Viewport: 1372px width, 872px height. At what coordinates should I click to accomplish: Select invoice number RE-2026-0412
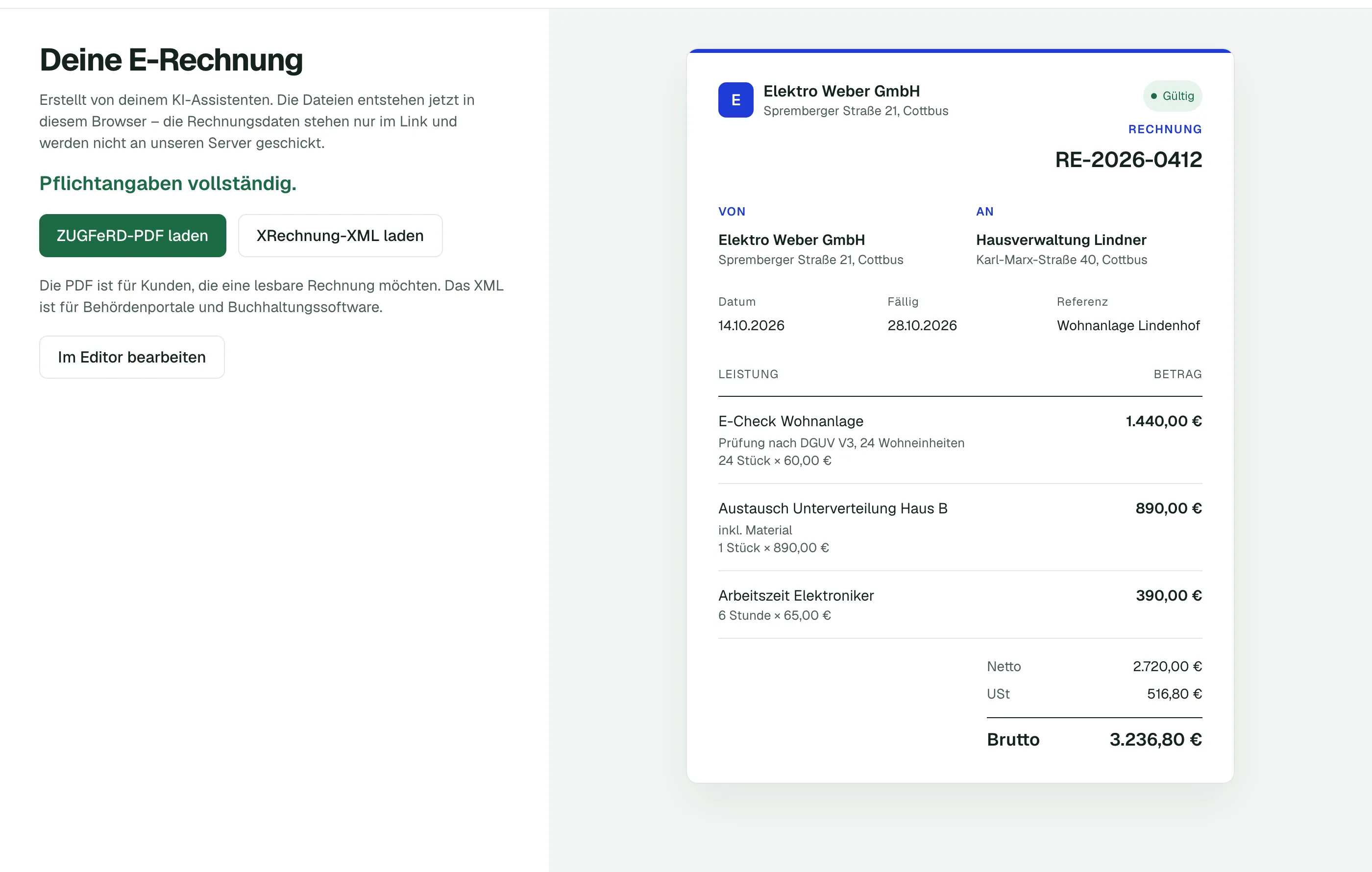pos(1128,160)
